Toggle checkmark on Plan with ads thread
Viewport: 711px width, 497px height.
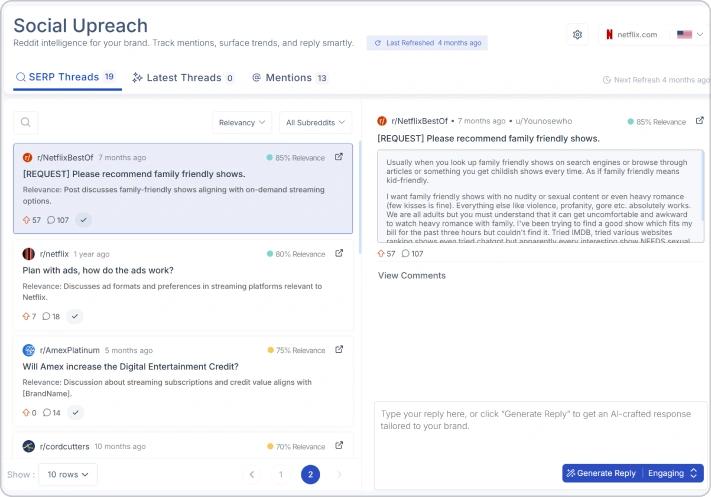point(75,316)
